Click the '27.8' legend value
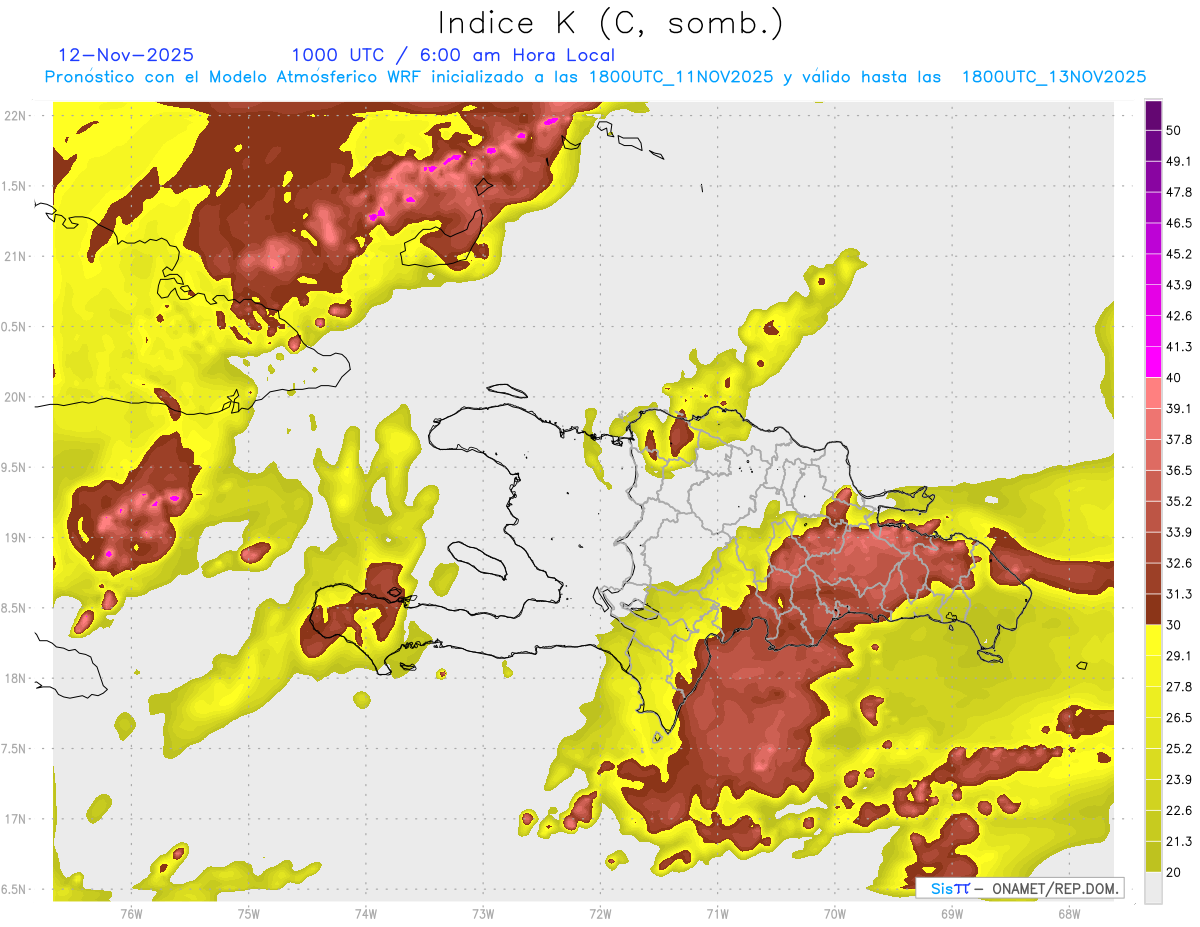 (1179, 687)
